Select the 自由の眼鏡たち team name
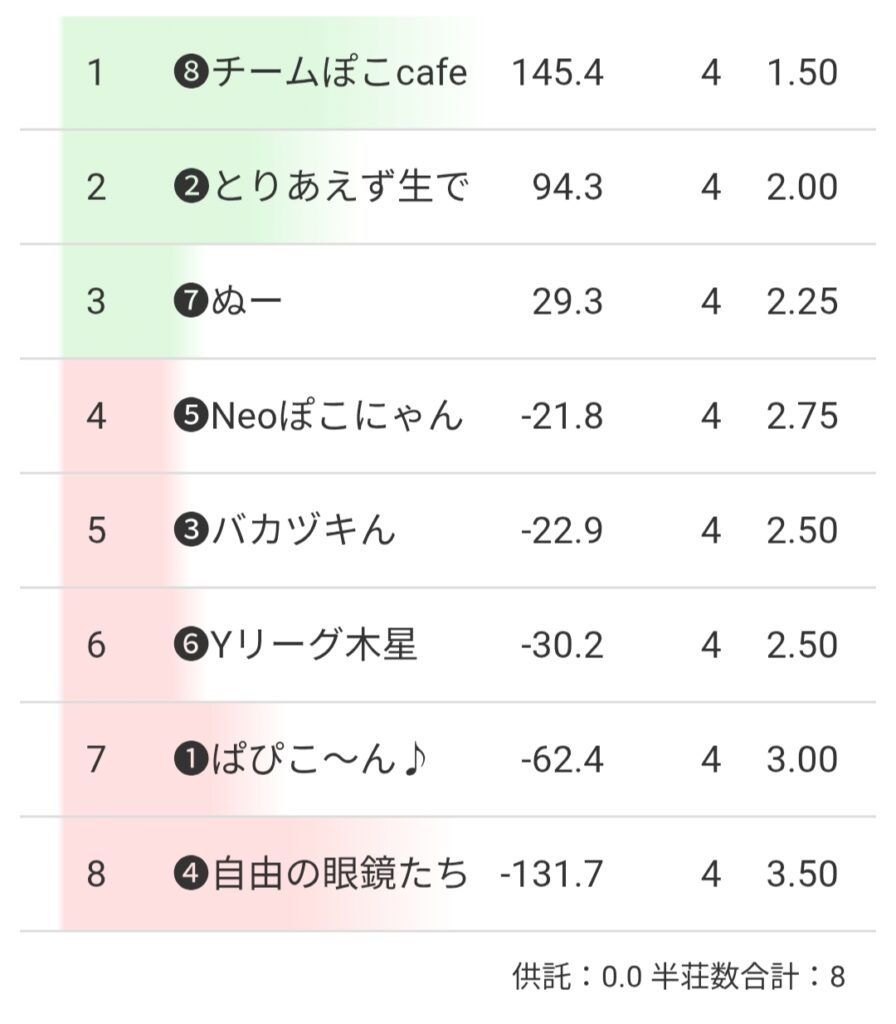This screenshot has width=896, height=1024. [340, 875]
